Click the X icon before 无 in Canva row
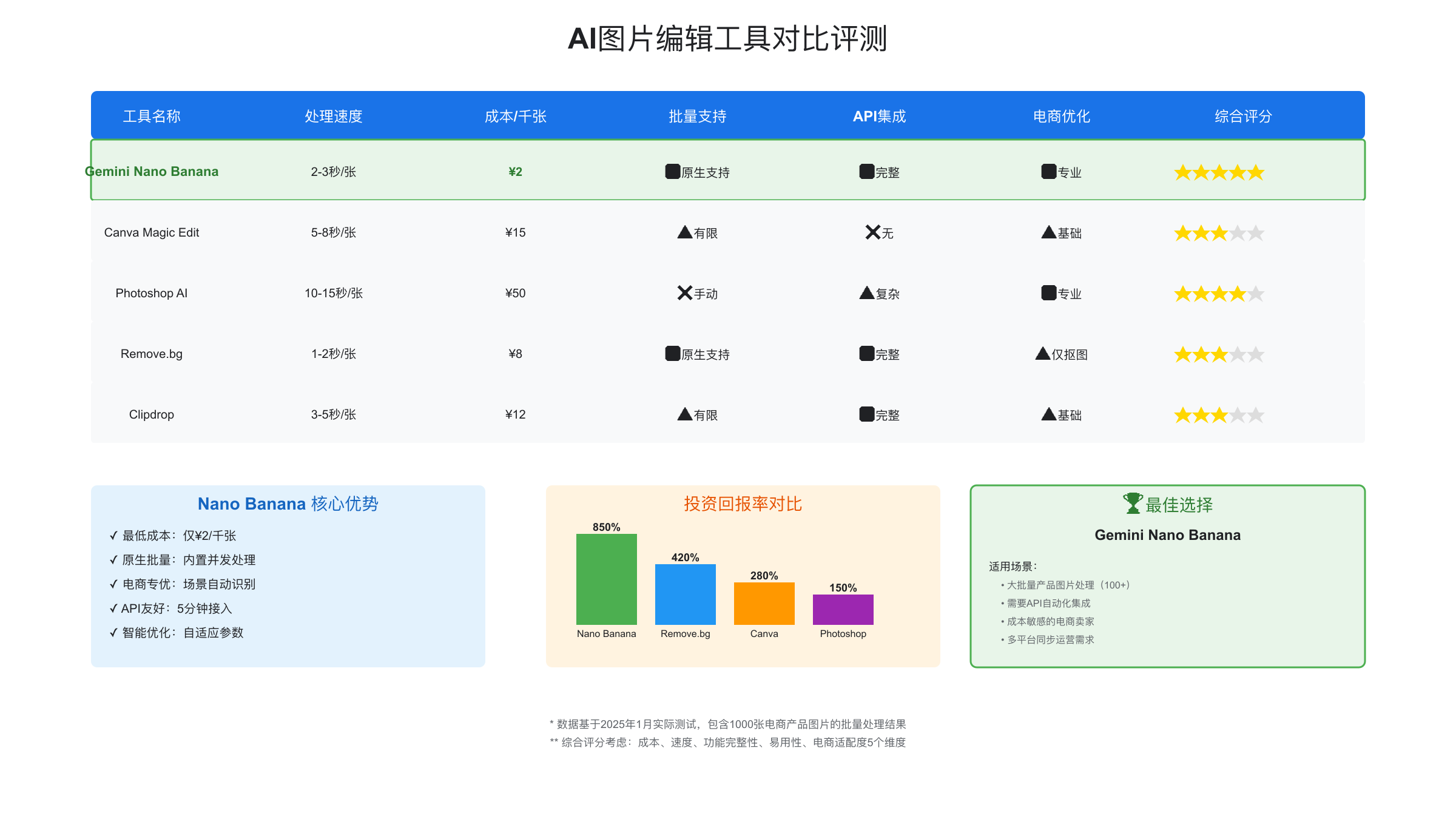This screenshot has height=819, width=1456. pyautogui.click(x=873, y=232)
